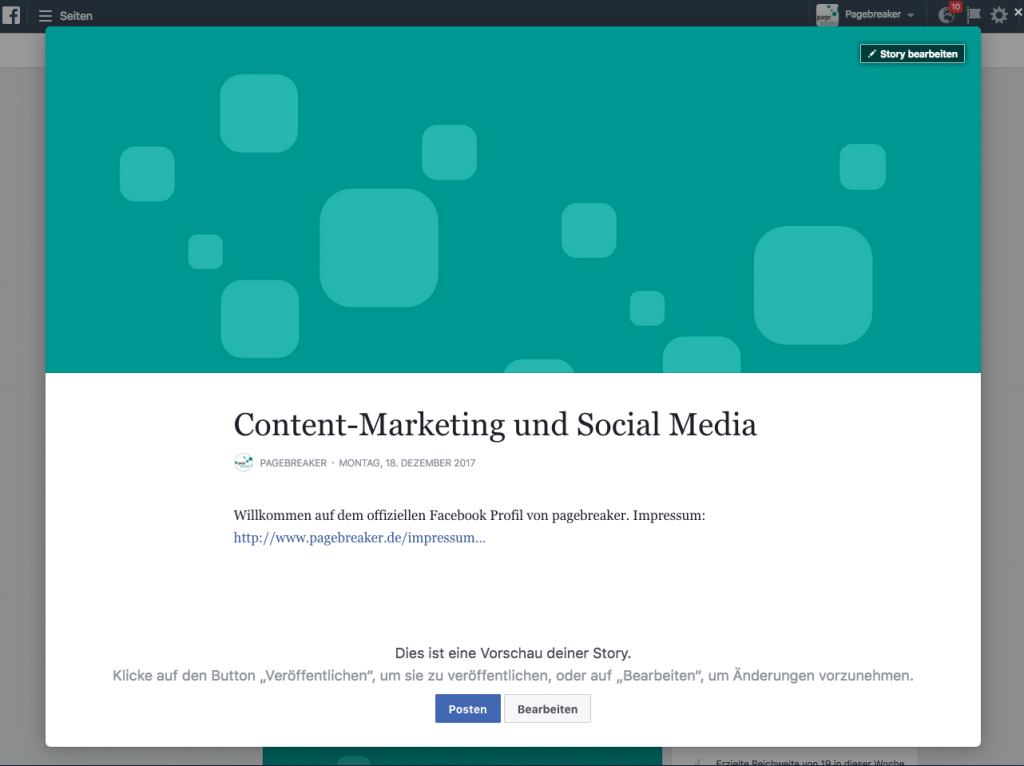Click the Pagebreaker name in top bar
The width and height of the screenshot is (1024, 766).
click(872, 14)
